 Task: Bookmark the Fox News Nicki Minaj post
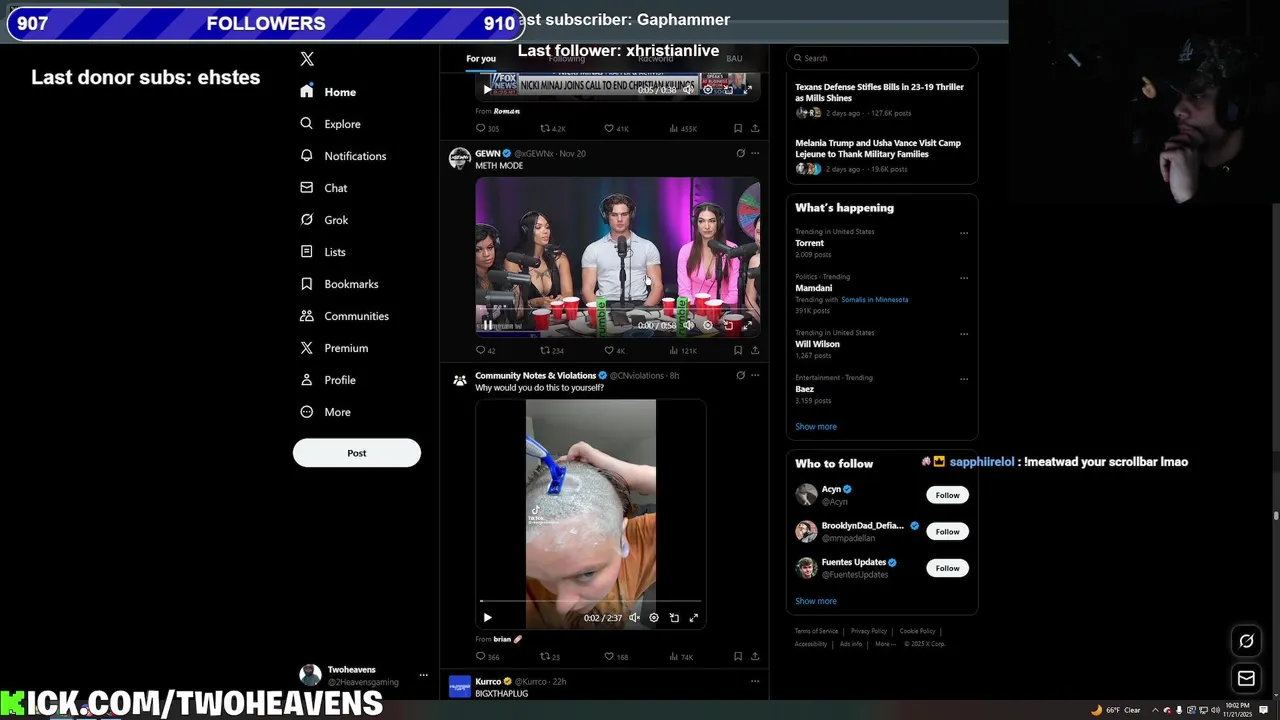point(738,128)
